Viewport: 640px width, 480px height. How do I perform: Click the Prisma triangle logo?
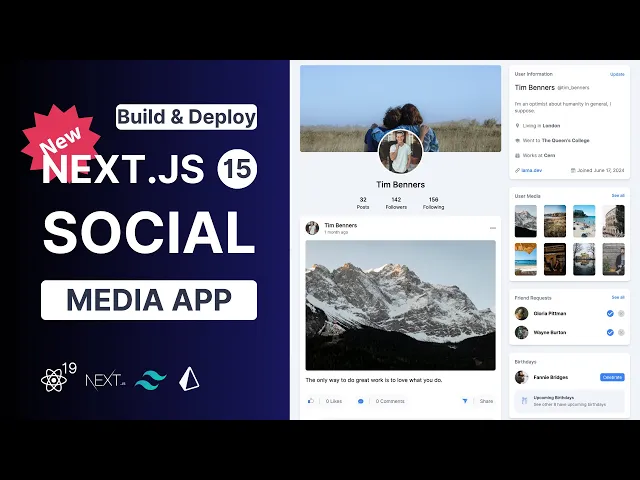click(189, 379)
